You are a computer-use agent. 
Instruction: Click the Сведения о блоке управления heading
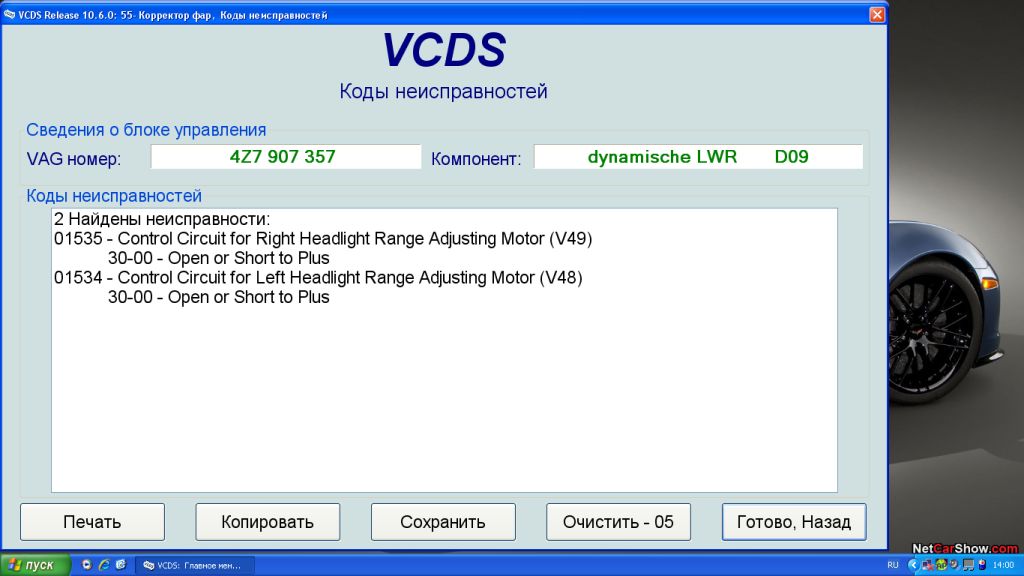click(x=146, y=129)
